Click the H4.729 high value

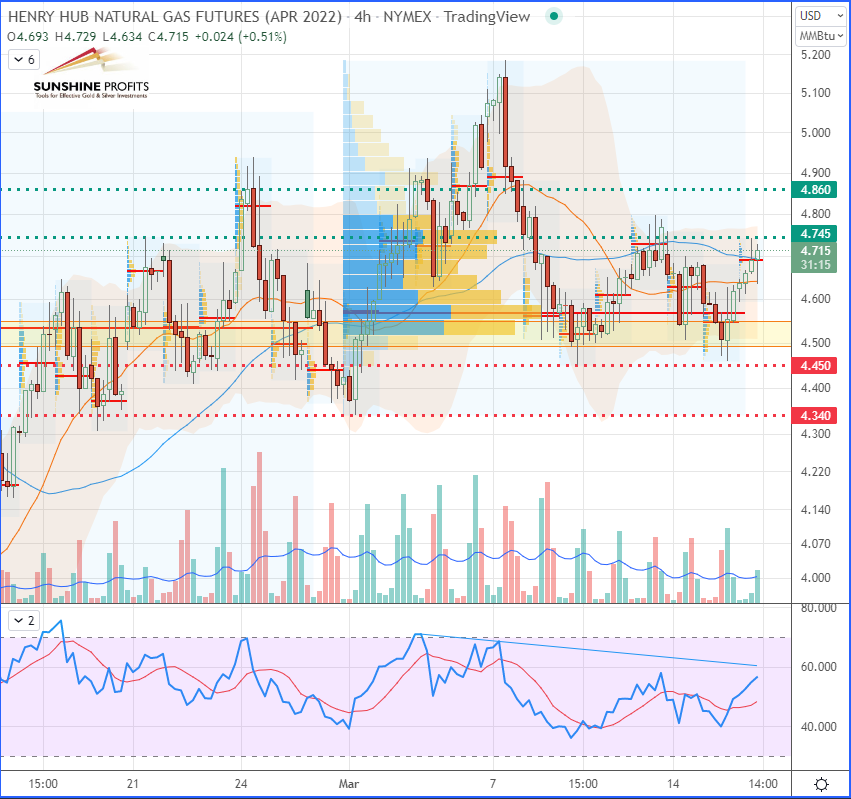coord(75,37)
